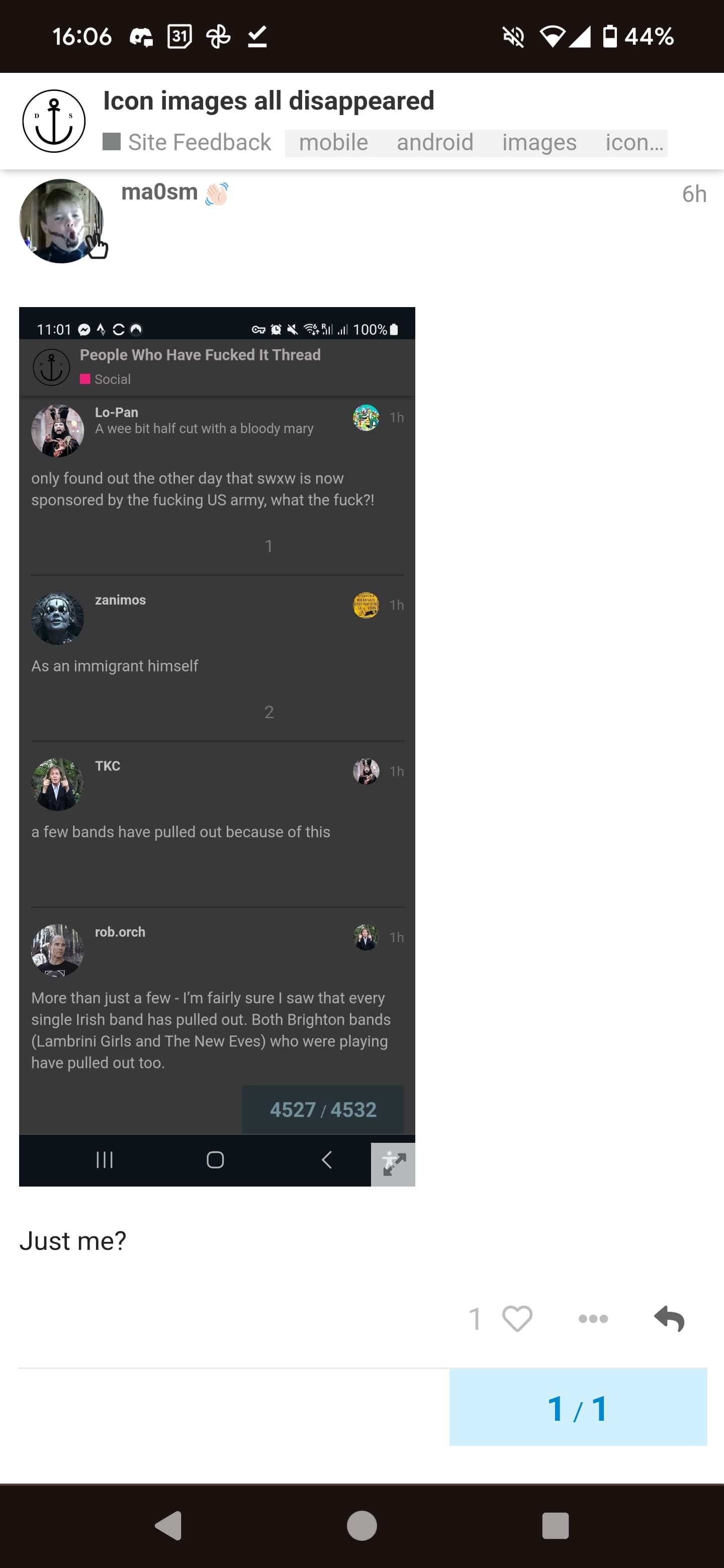The height and width of the screenshot is (1568, 724).
Task: Reply using the curved arrow icon
Action: click(x=669, y=1319)
